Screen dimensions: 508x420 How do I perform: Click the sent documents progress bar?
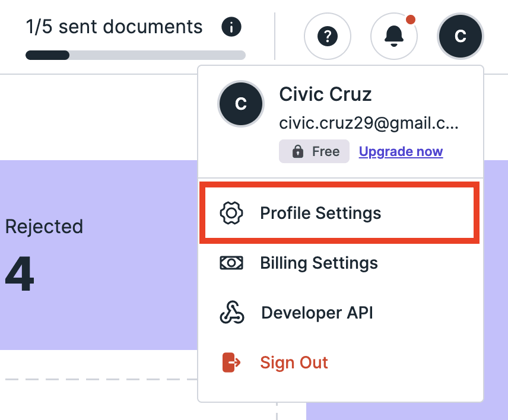(x=136, y=55)
